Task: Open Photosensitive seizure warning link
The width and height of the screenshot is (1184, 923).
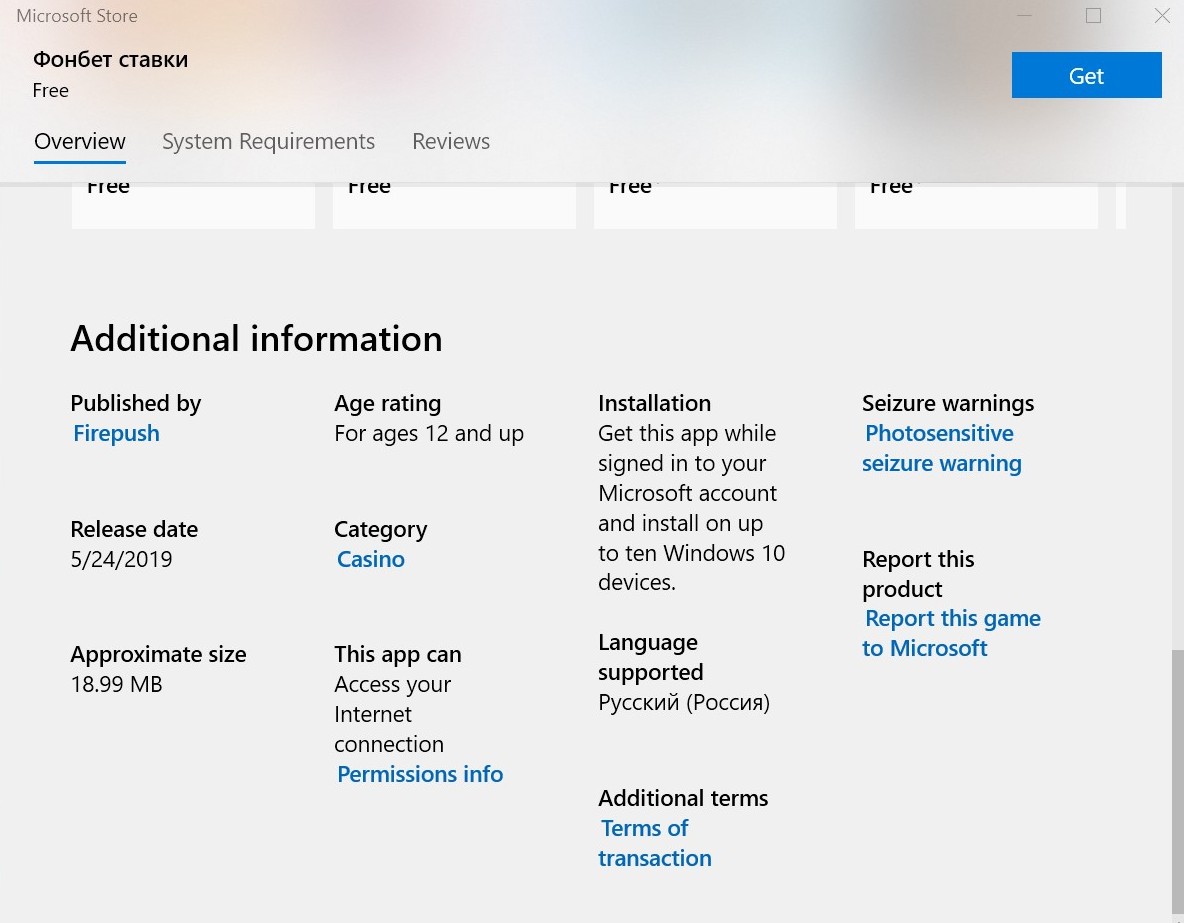Action: pos(941,448)
